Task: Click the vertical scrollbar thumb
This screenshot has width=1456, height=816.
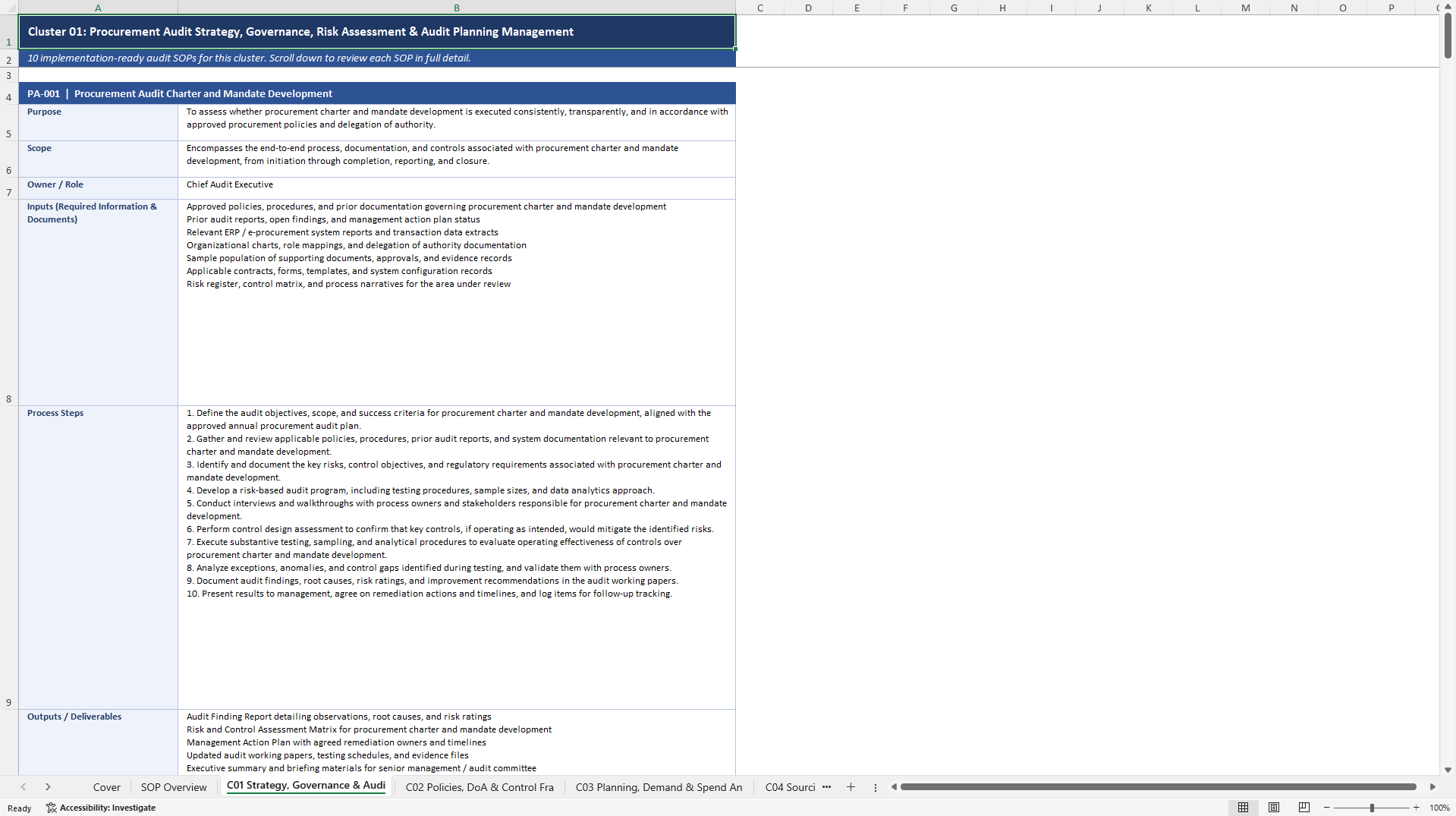Action: pyautogui.click(x=1448, y=35)
